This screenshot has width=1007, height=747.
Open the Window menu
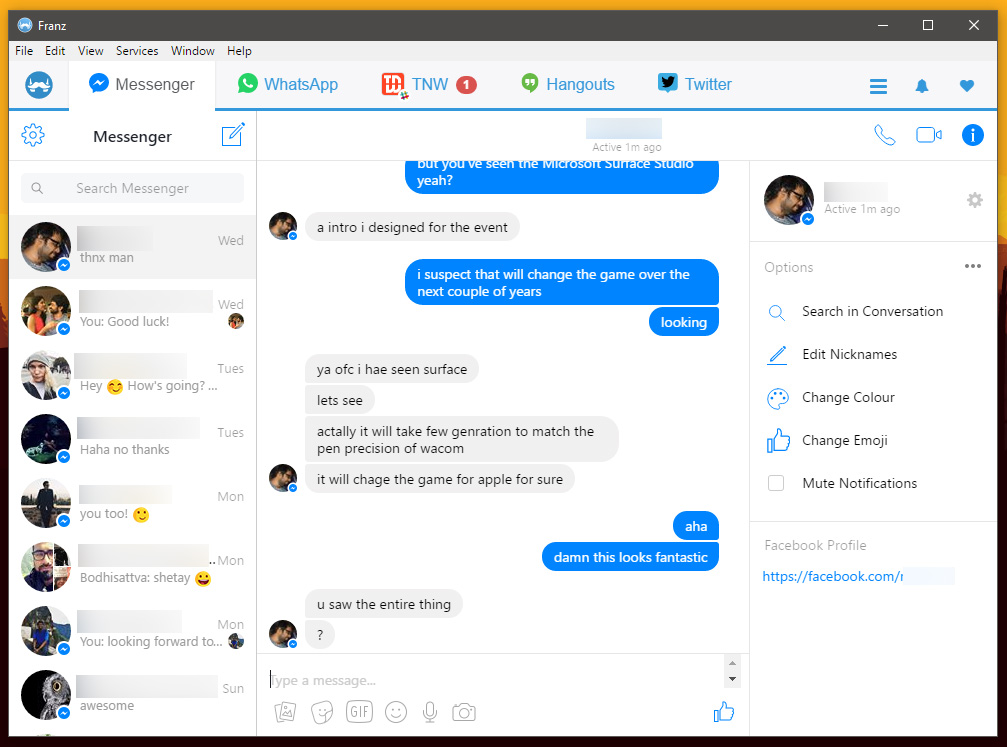click(193, 51)
